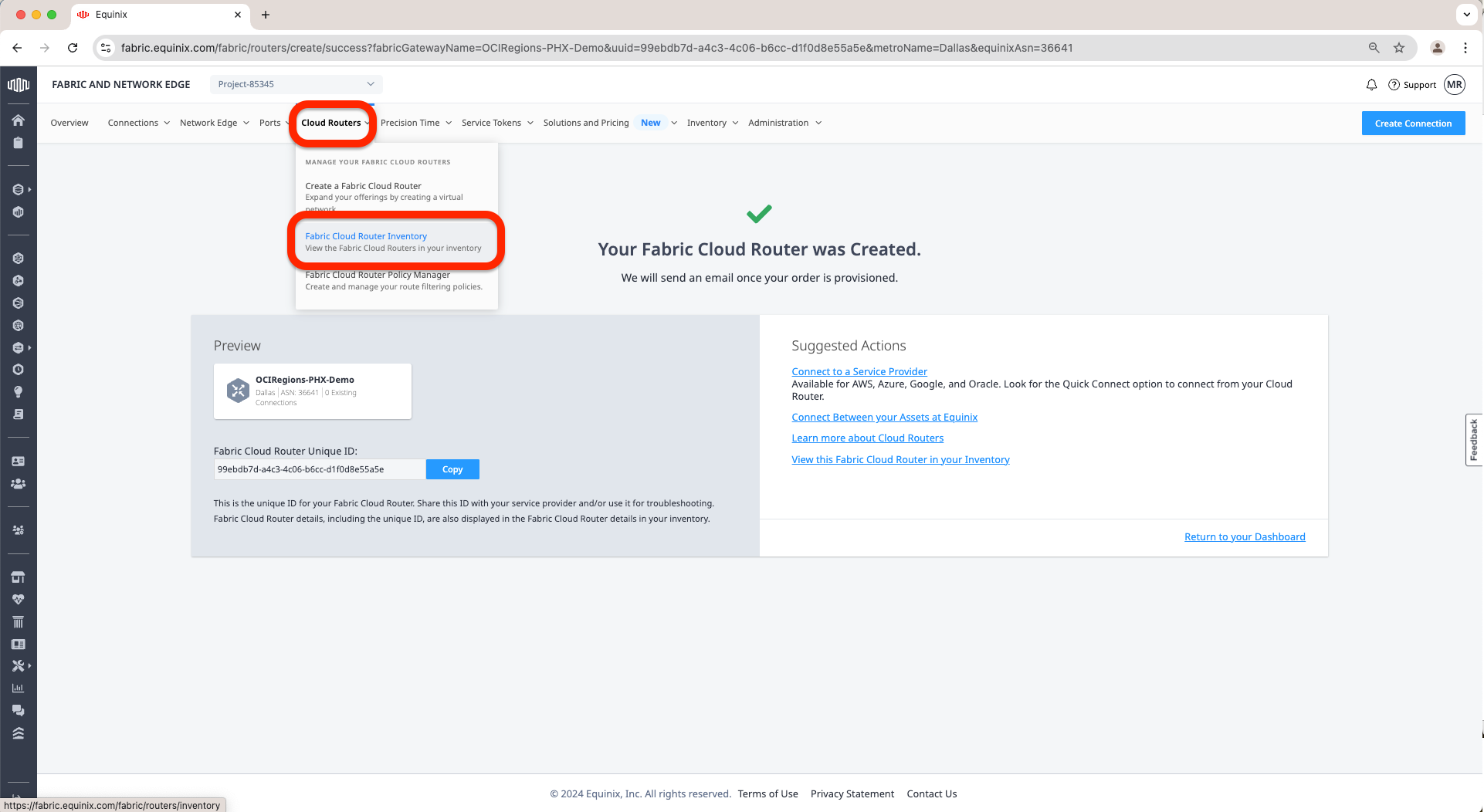Open the Terms of Use footer link
Image resolution: width=1484 pixels, height=812 pixels.
point(767,793)
